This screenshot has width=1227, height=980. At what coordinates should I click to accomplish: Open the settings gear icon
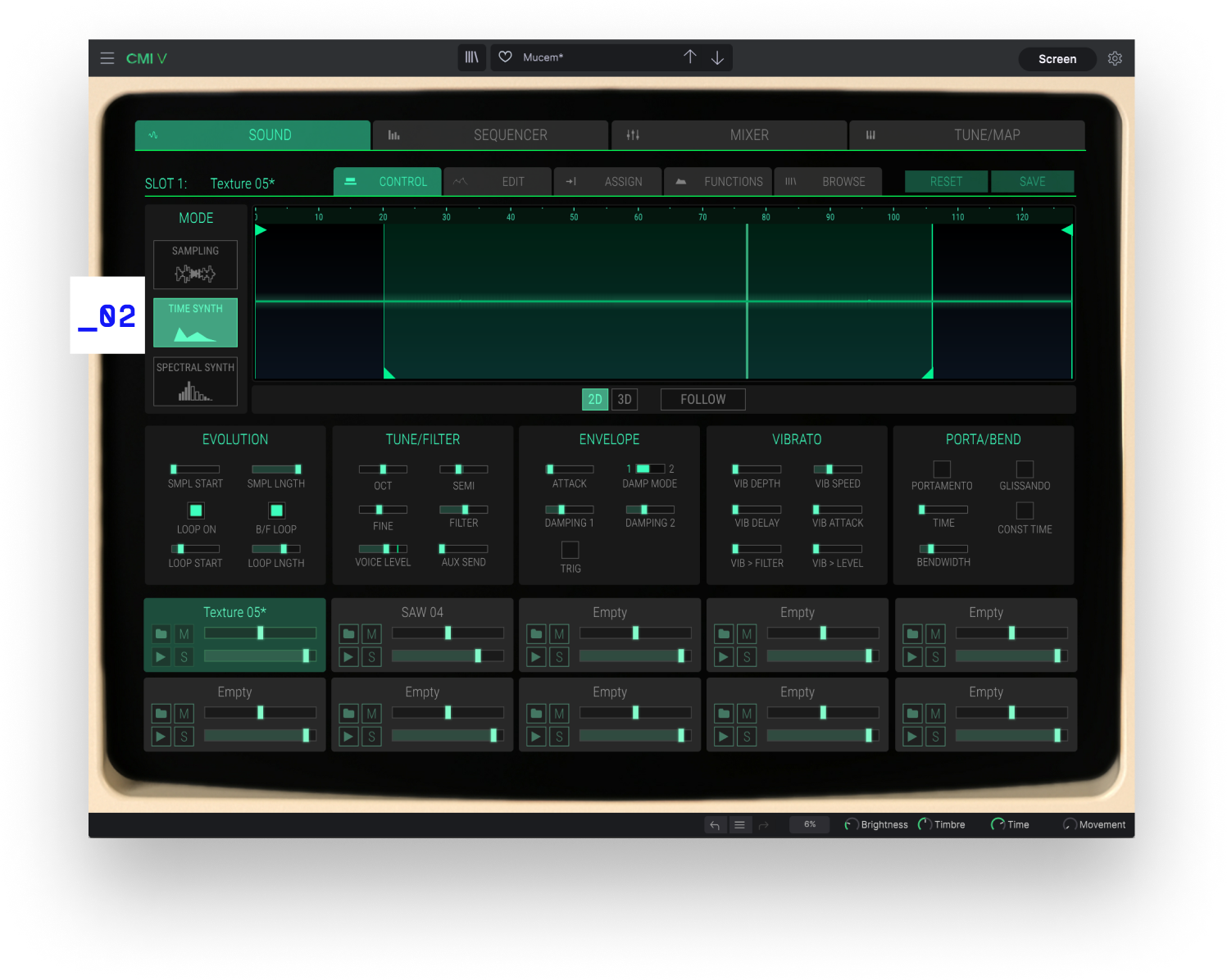pyautogui.click(x=1115, y=58)
